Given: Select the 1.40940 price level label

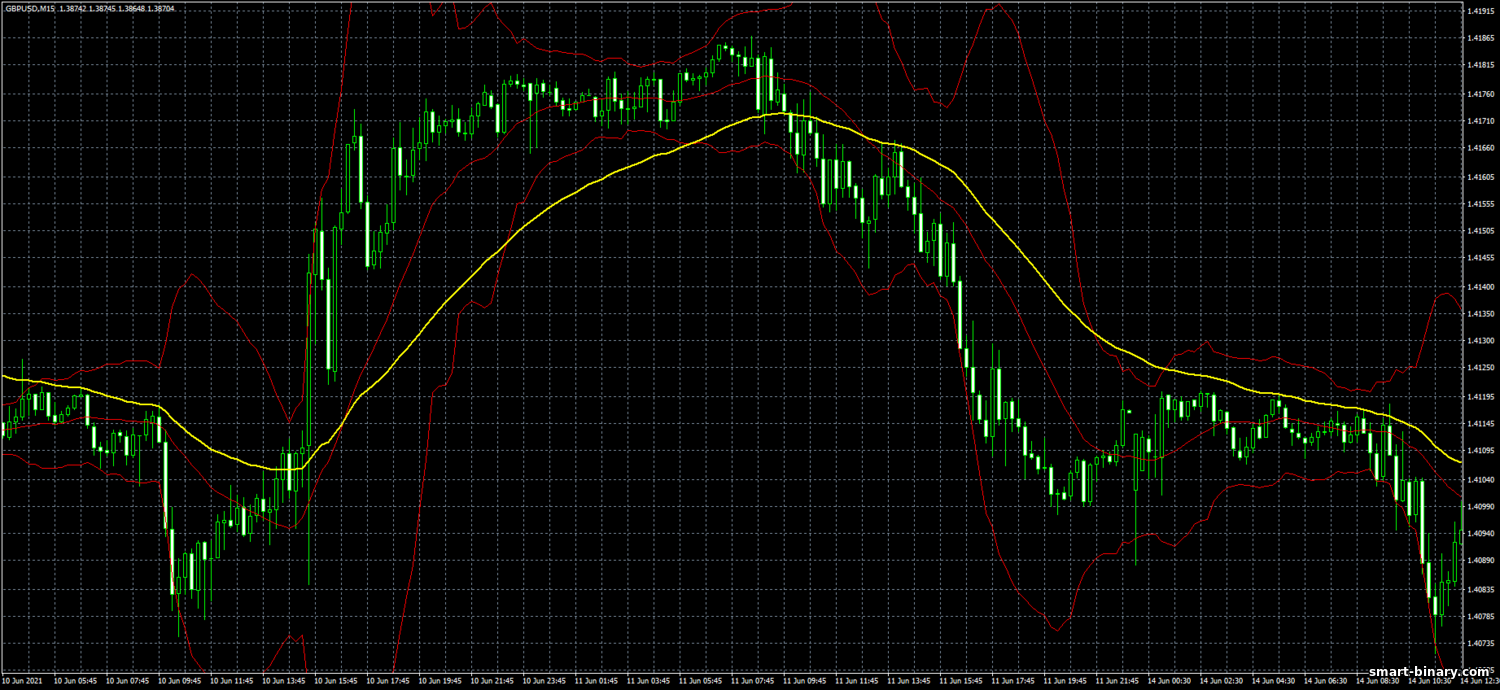Looking at the screenshot, I should (1481, 534).
